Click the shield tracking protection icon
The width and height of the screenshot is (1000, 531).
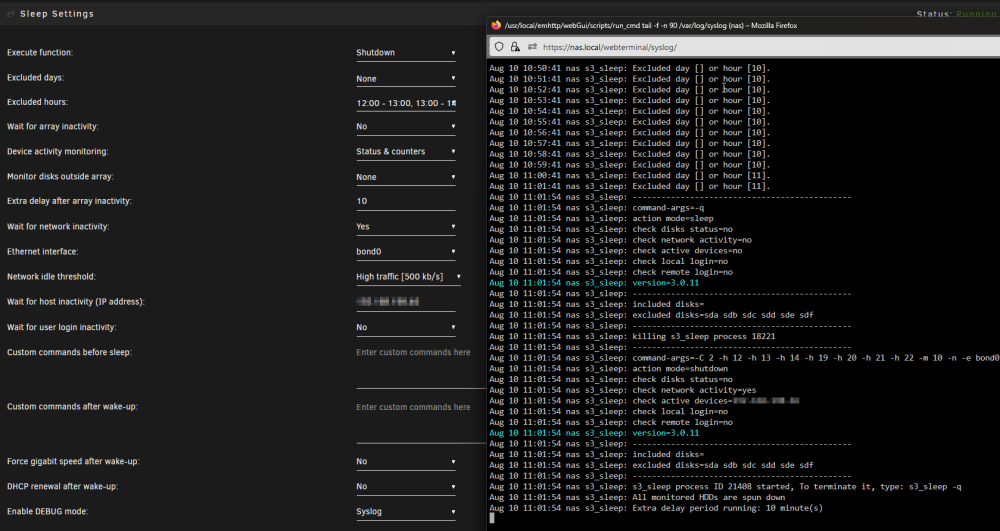[x=499, y=47]
